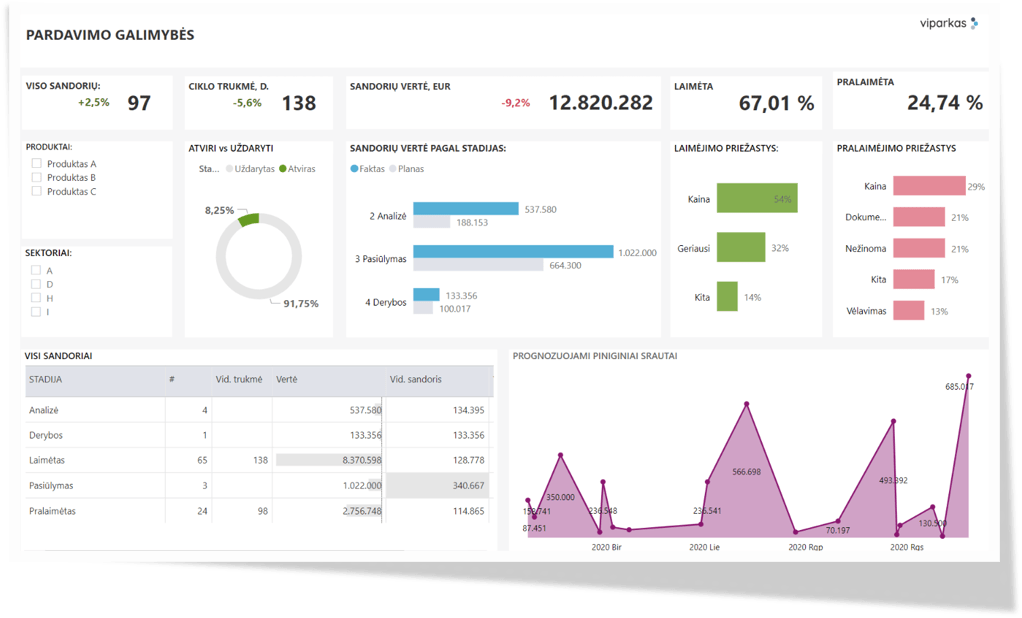Check the Produktas A checkbox

(37, 164)
